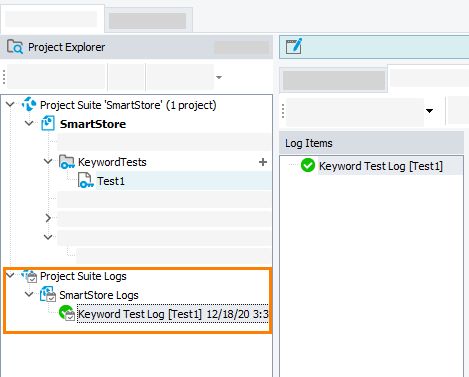The image size is (469, 377).
Task: Collapse the SmartStore Logs node
Action: coord(29,294)
